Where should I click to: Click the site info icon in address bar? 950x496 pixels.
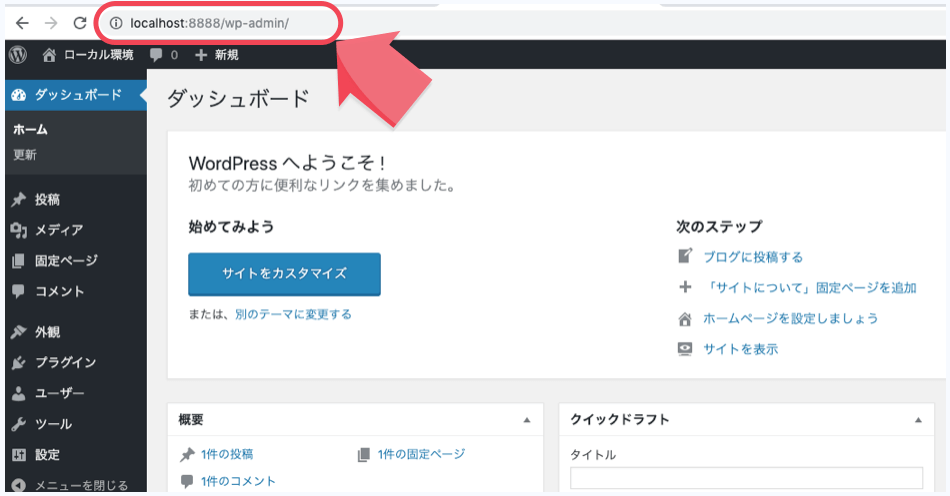point(116,23)
